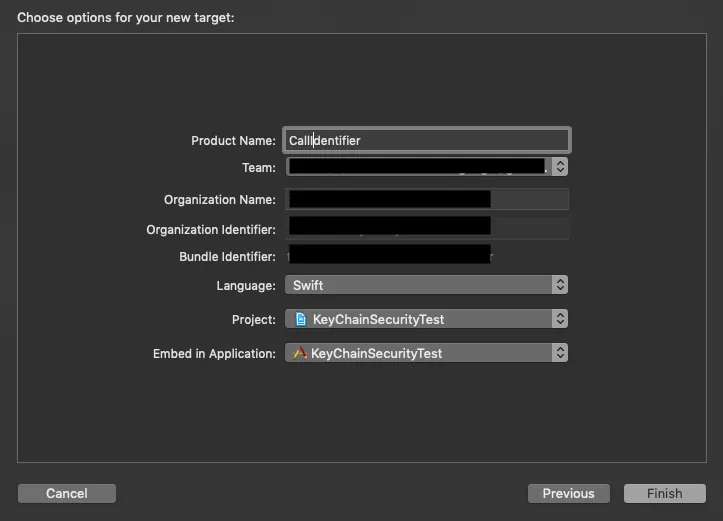Click the blue project file icon in Project dropdown

300,320
